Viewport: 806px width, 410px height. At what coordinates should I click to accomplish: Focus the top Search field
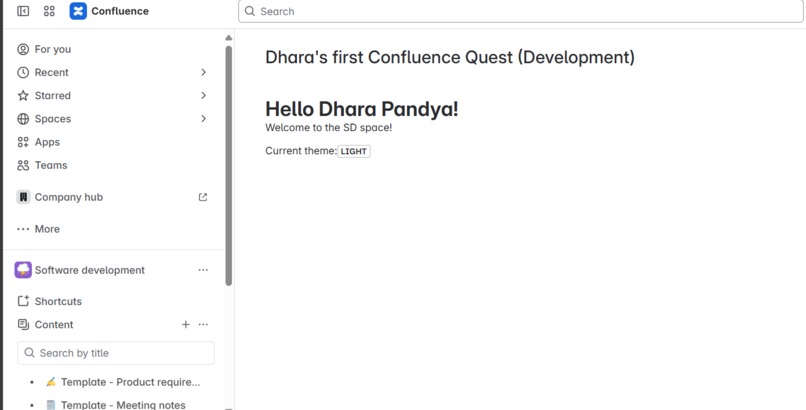(521, 11)
